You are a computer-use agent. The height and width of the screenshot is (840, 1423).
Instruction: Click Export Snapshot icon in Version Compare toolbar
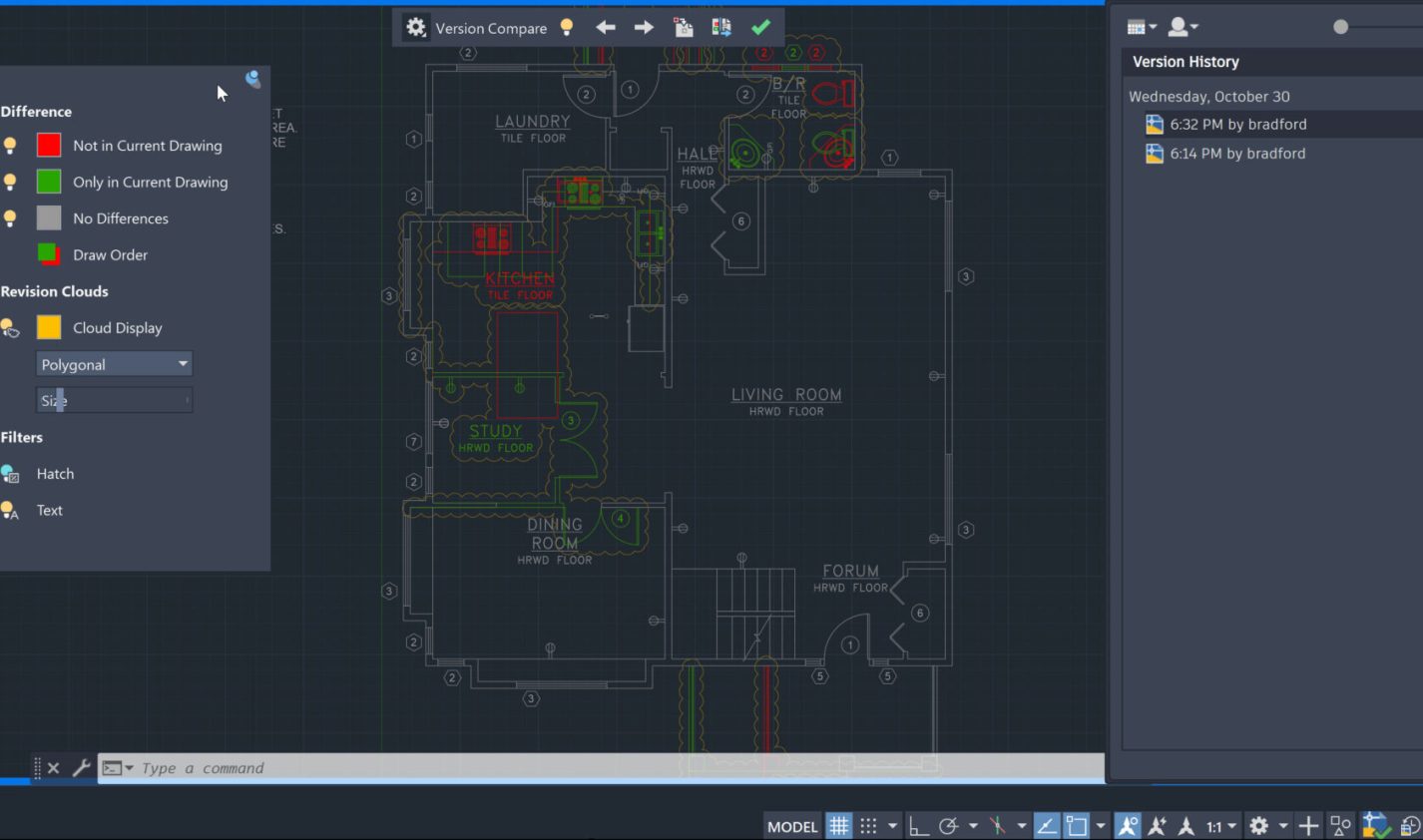click(x=721, y=28)
